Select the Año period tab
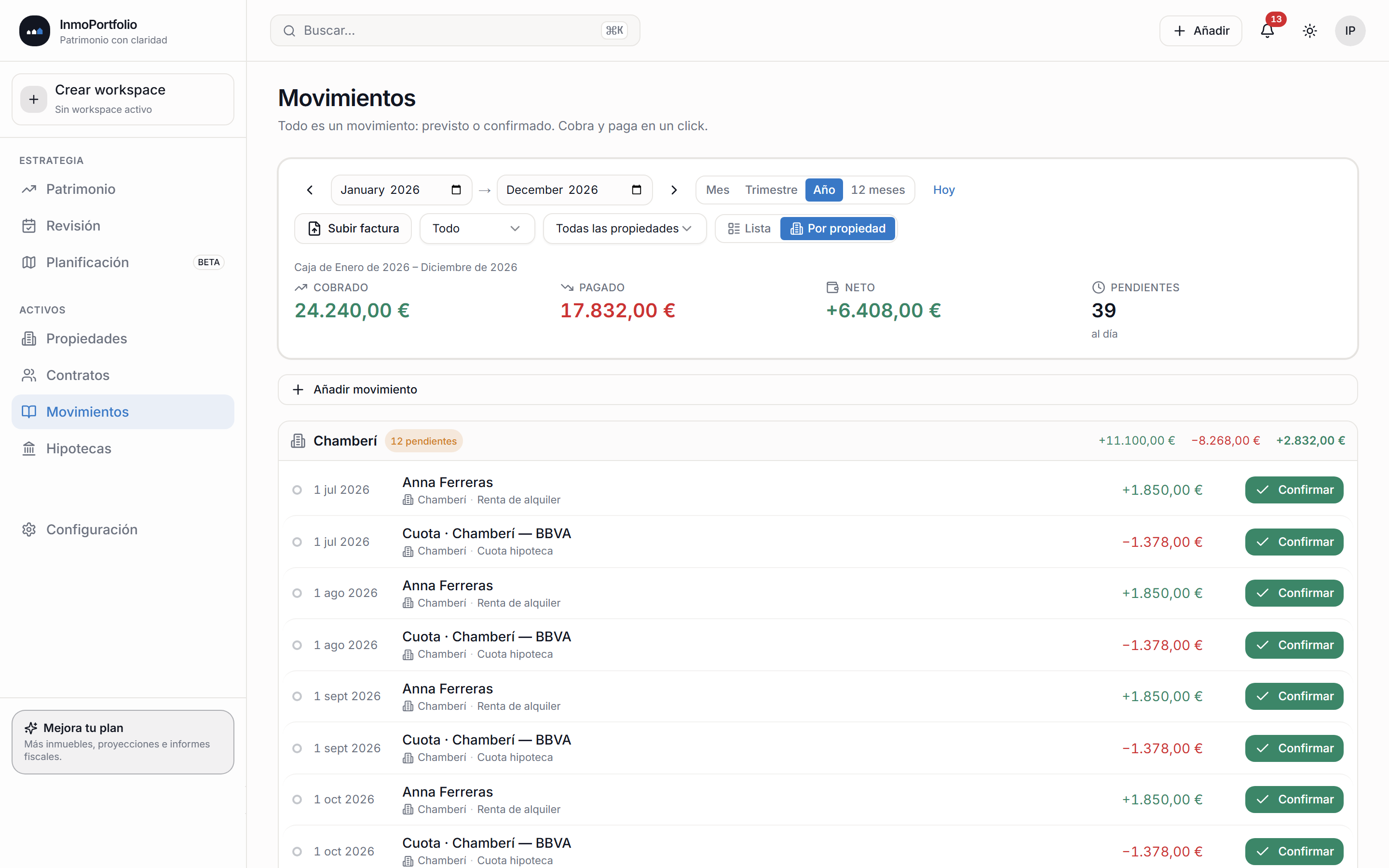Image resolution: width=1389 pixels, height=868 pixels. 824,190
